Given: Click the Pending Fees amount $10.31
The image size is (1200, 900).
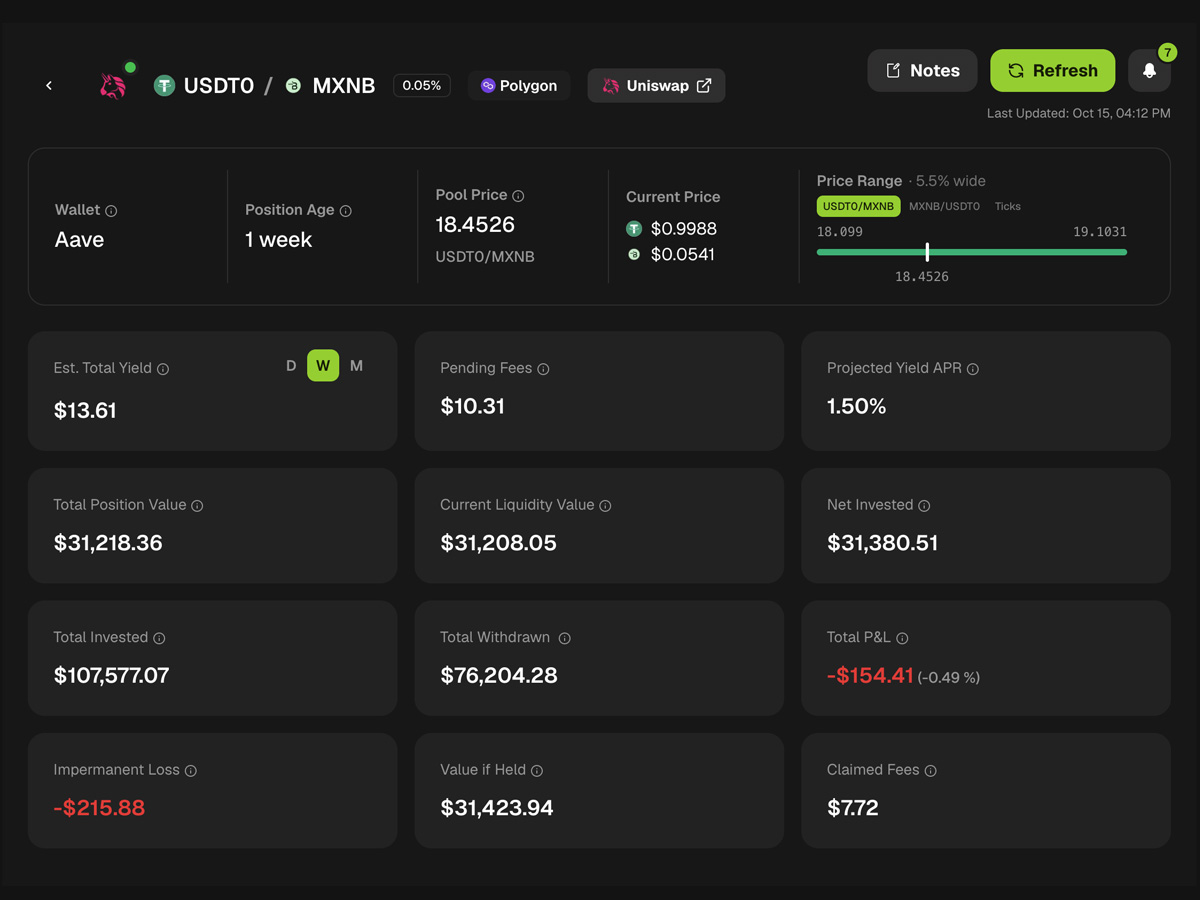Looking at the screenshot, I should 472,407.
